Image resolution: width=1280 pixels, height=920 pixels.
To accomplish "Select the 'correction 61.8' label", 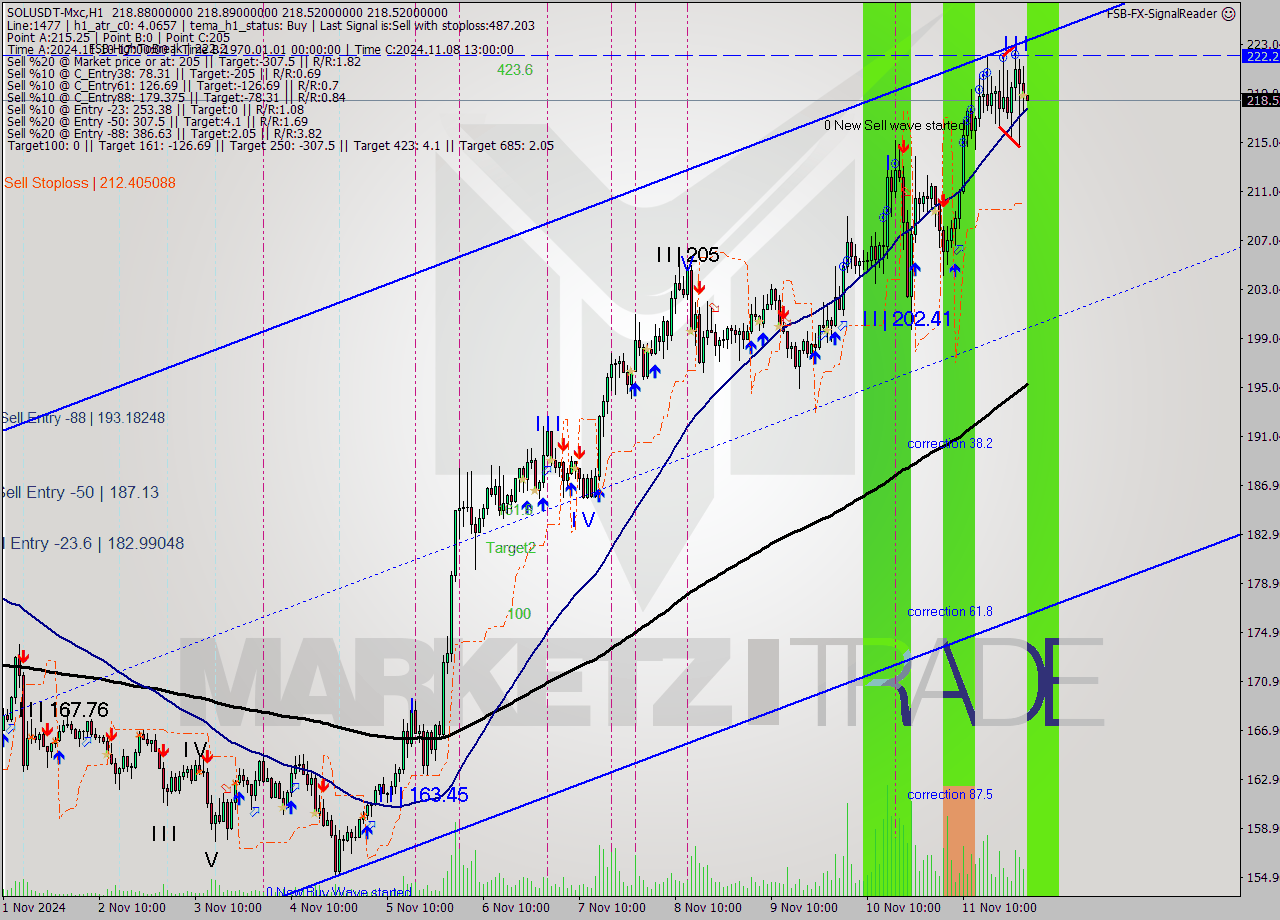I will pyautogui.click(x=950, y=611).
